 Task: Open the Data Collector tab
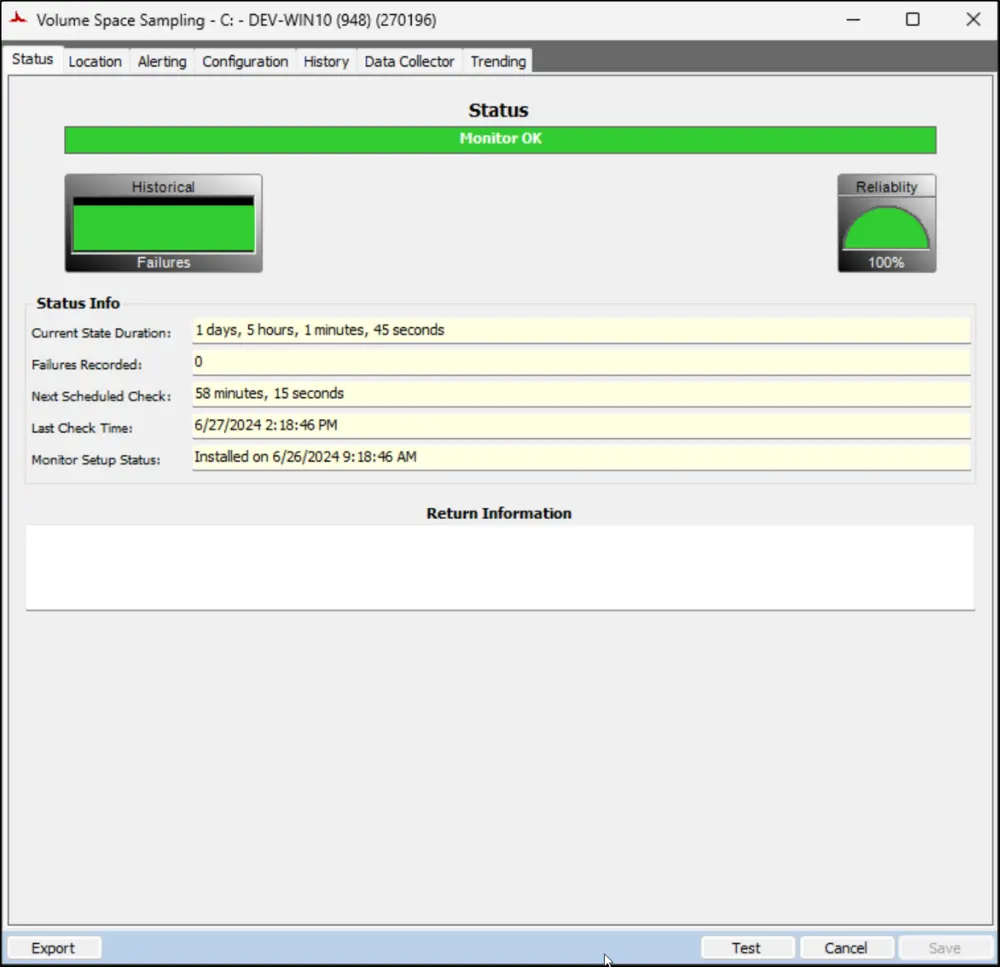(x=409, y=61)
